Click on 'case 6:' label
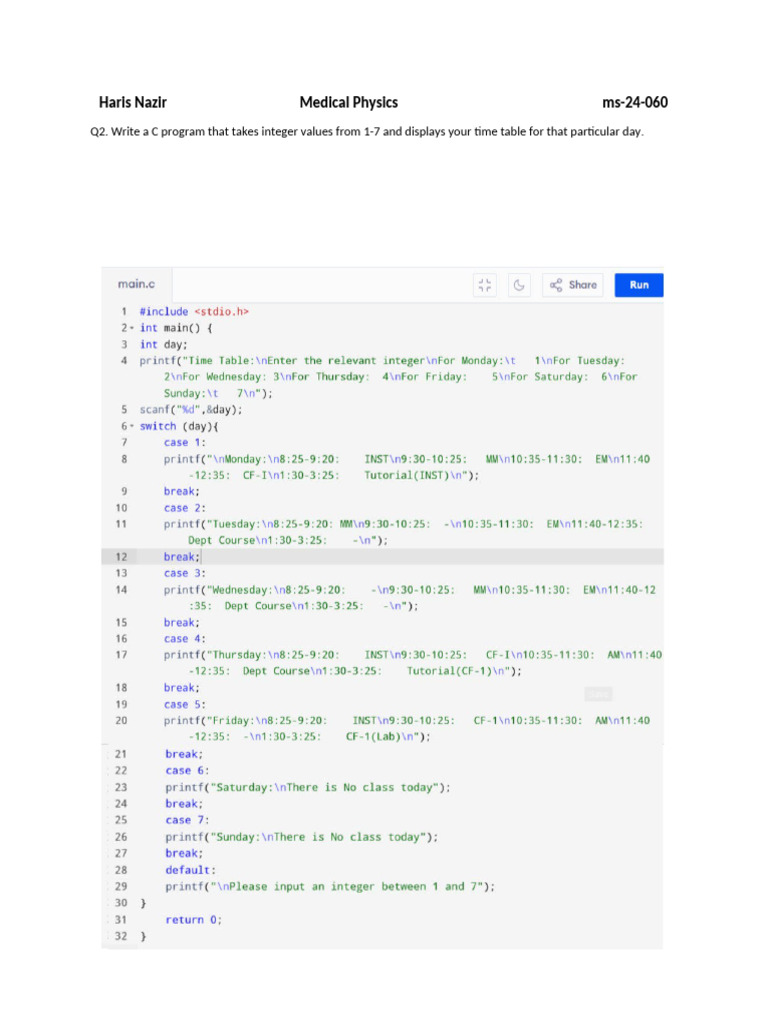The width and height of the screenshot is (768, 1024). coord(187,771)
